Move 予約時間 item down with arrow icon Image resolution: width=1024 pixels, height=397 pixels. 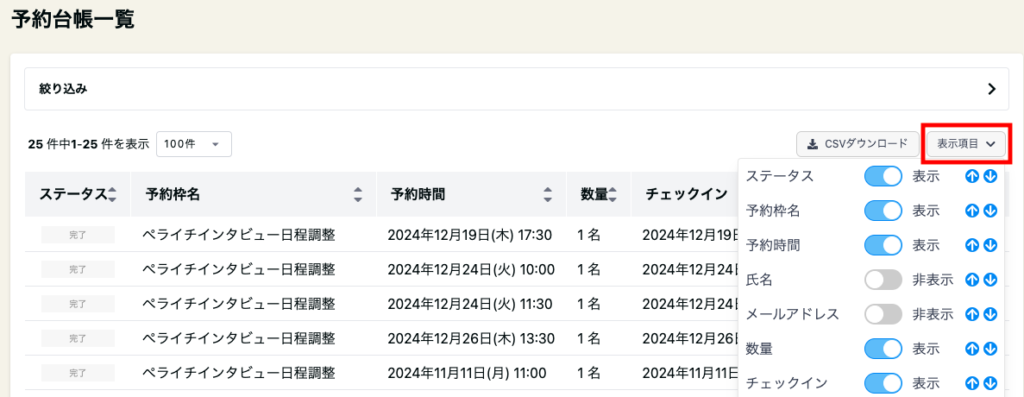tap(990, 246)
